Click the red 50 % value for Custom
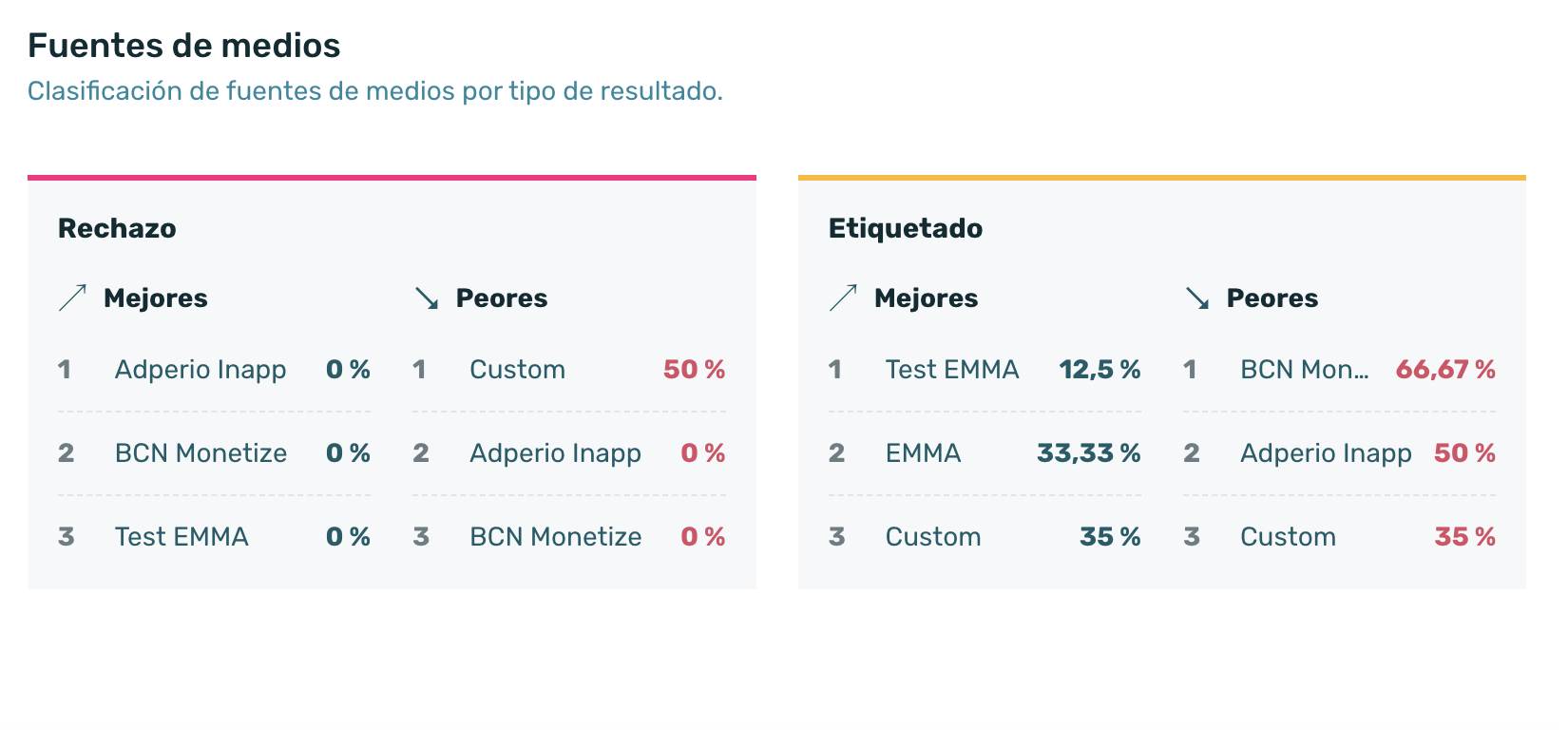1568x730 pixels. coord(694,370)
